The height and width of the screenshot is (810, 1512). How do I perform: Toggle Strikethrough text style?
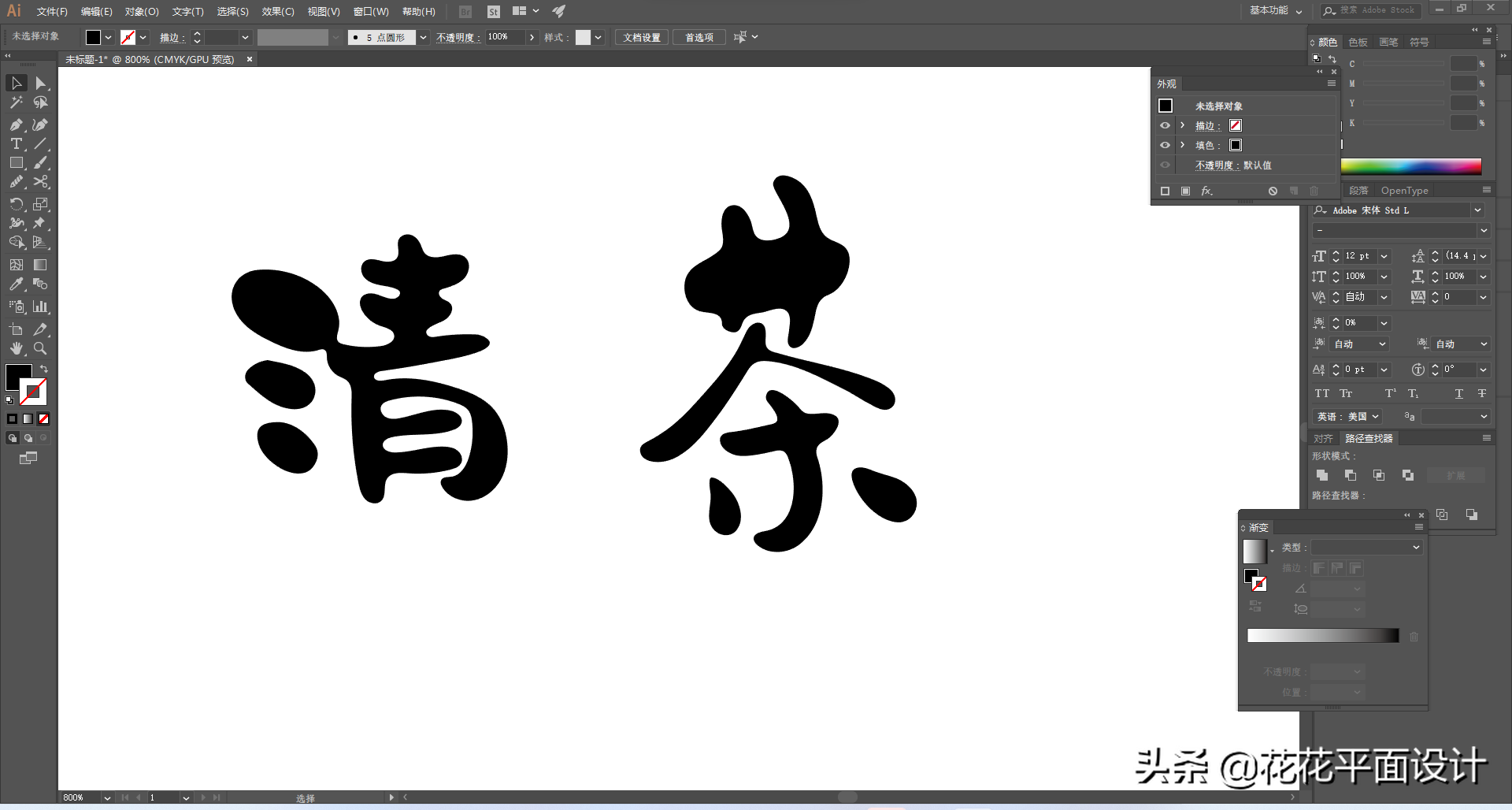tap(1482, 393)
